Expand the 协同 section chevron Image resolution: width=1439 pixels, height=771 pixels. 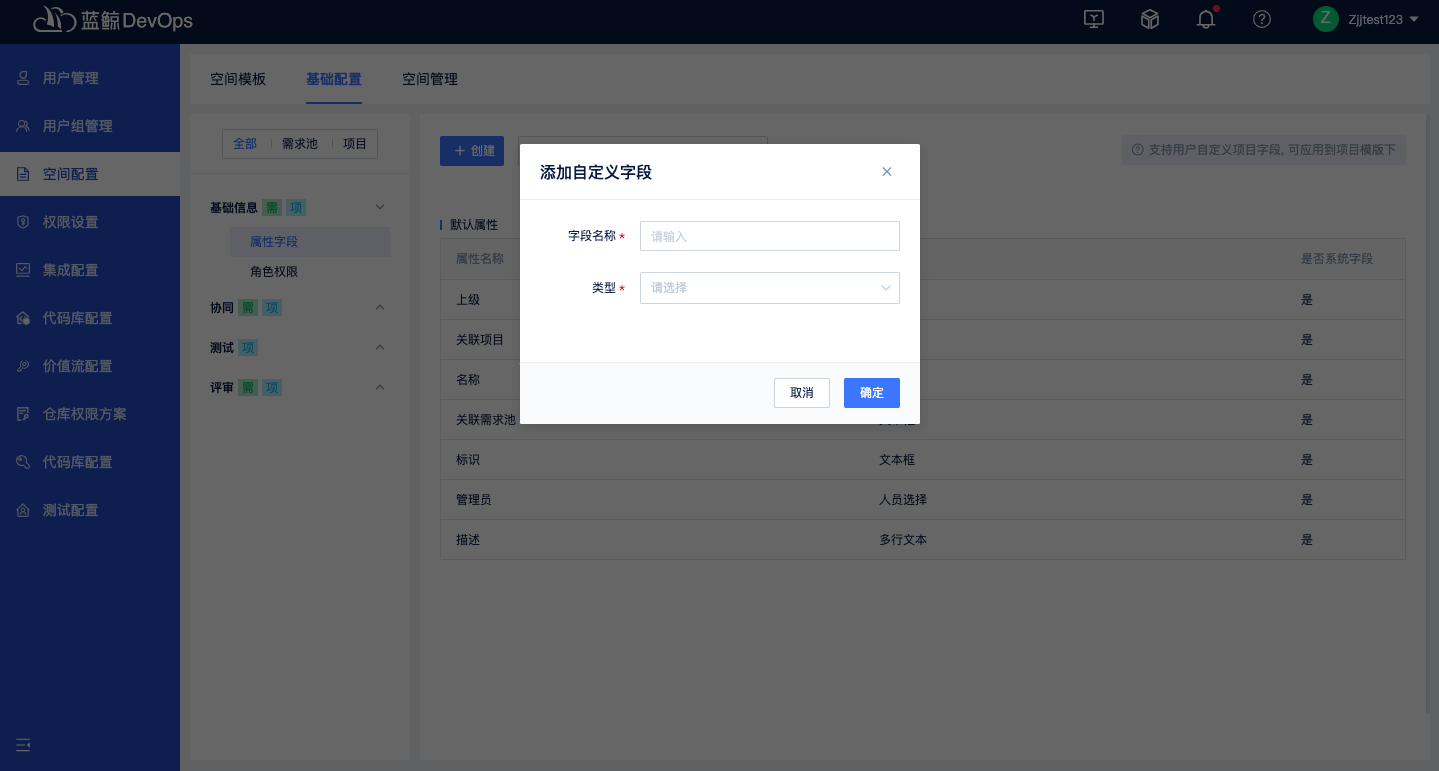pyautogui.click(x=379, y=307)
